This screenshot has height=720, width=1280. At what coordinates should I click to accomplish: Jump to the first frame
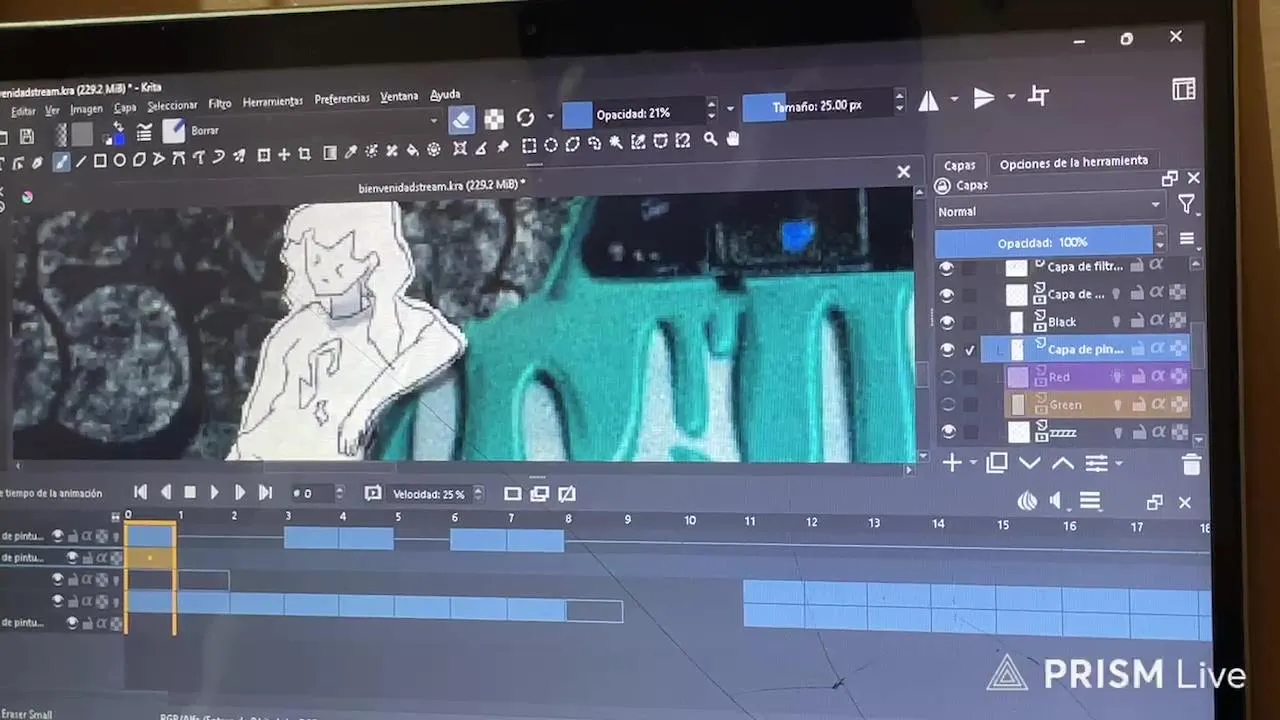coord(140,491)
